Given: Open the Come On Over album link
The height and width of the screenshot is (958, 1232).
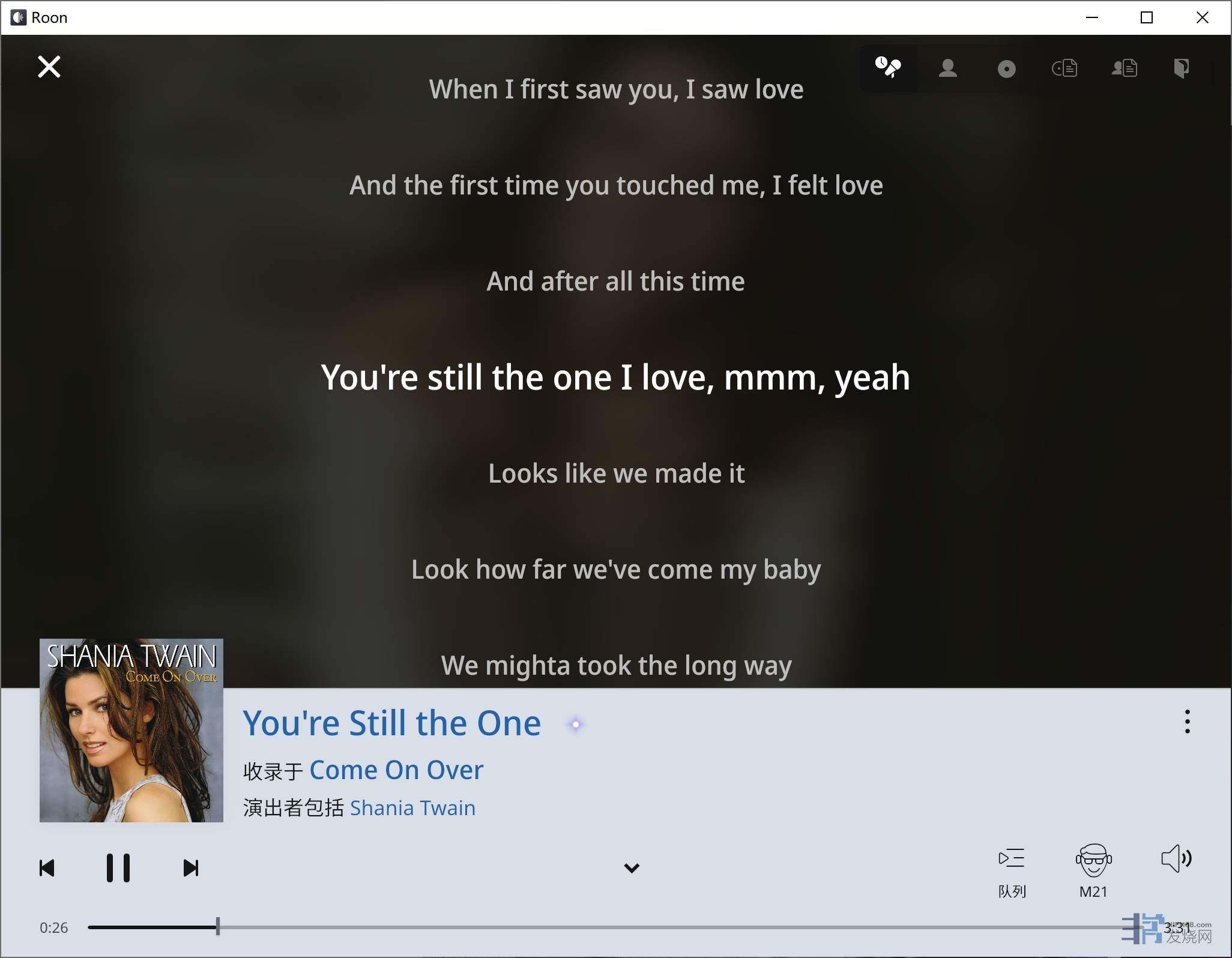Looking at the screenshot, I should (396, 770).
